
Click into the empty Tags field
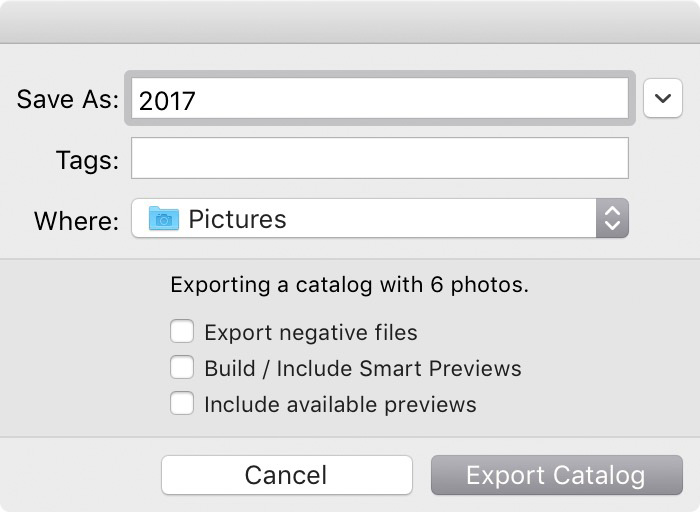380,158
